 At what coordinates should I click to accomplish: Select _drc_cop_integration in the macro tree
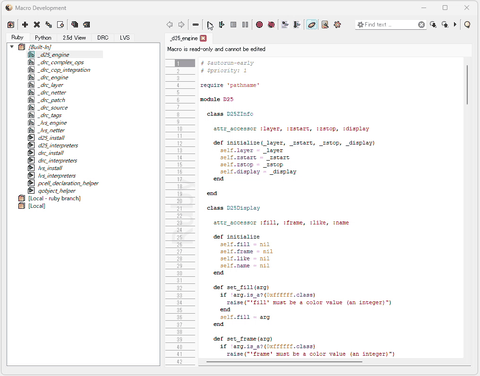64,70
